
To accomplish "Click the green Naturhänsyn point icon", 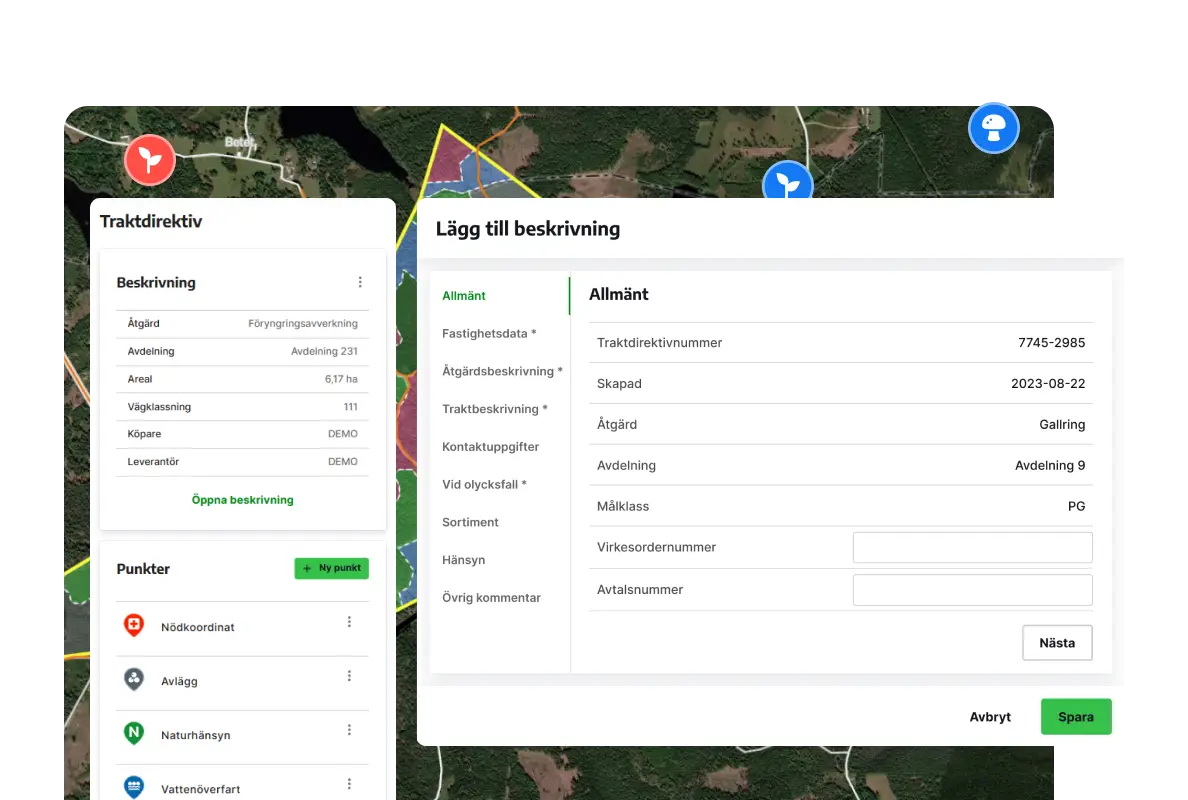I will click(x=133, y=734).
